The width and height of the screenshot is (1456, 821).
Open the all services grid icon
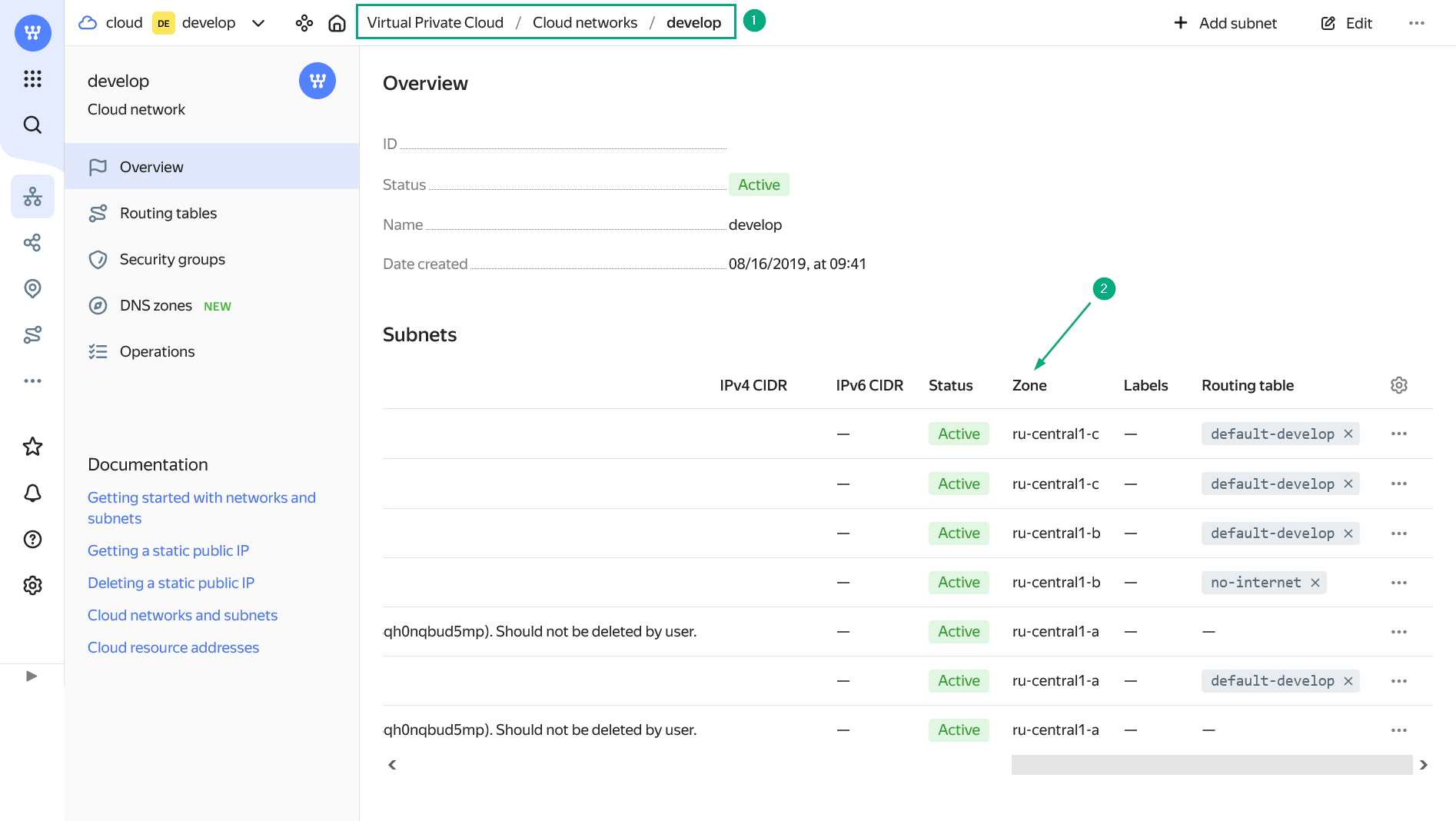click(x=32, y=78)
